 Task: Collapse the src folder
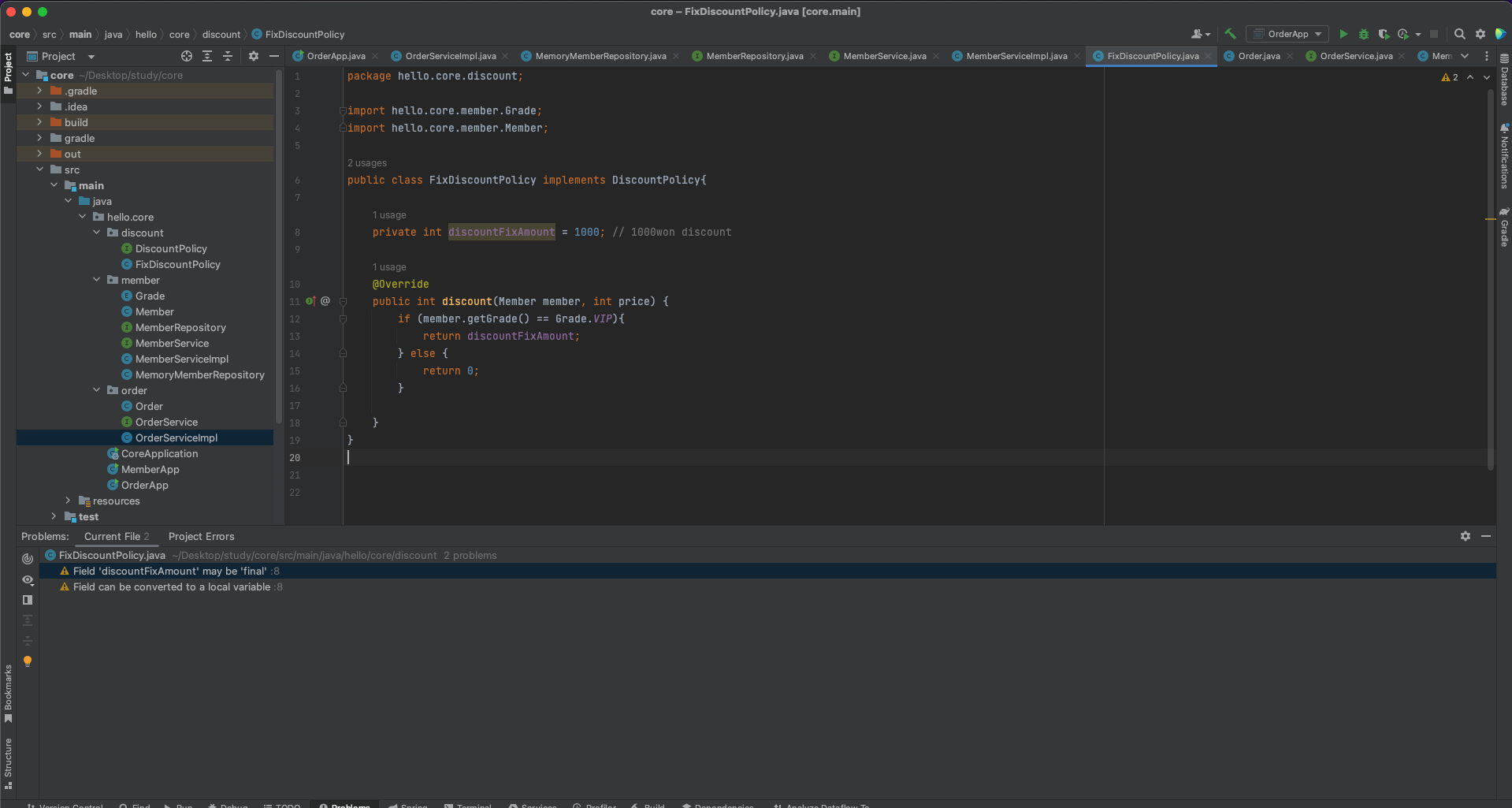pyautogui.click(x=39, y=169)
